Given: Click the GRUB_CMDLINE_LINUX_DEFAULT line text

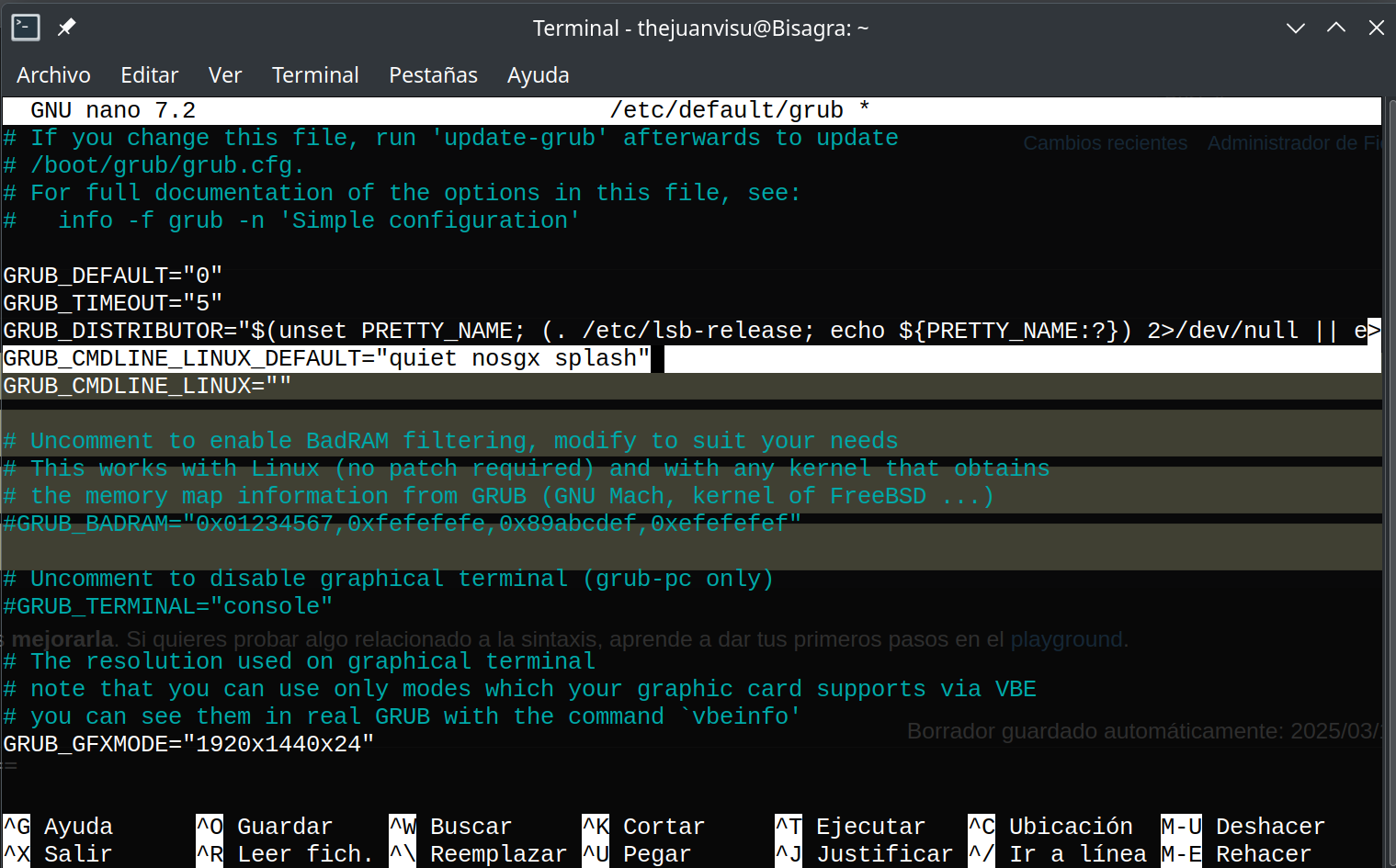Looking at the screenshot, I should coord(326,358).
